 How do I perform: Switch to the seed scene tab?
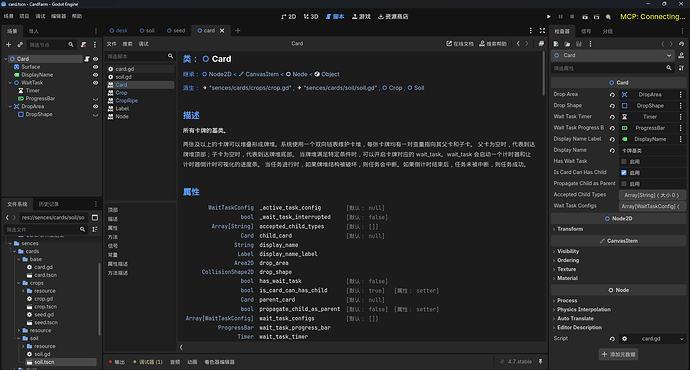click(176, 30)
